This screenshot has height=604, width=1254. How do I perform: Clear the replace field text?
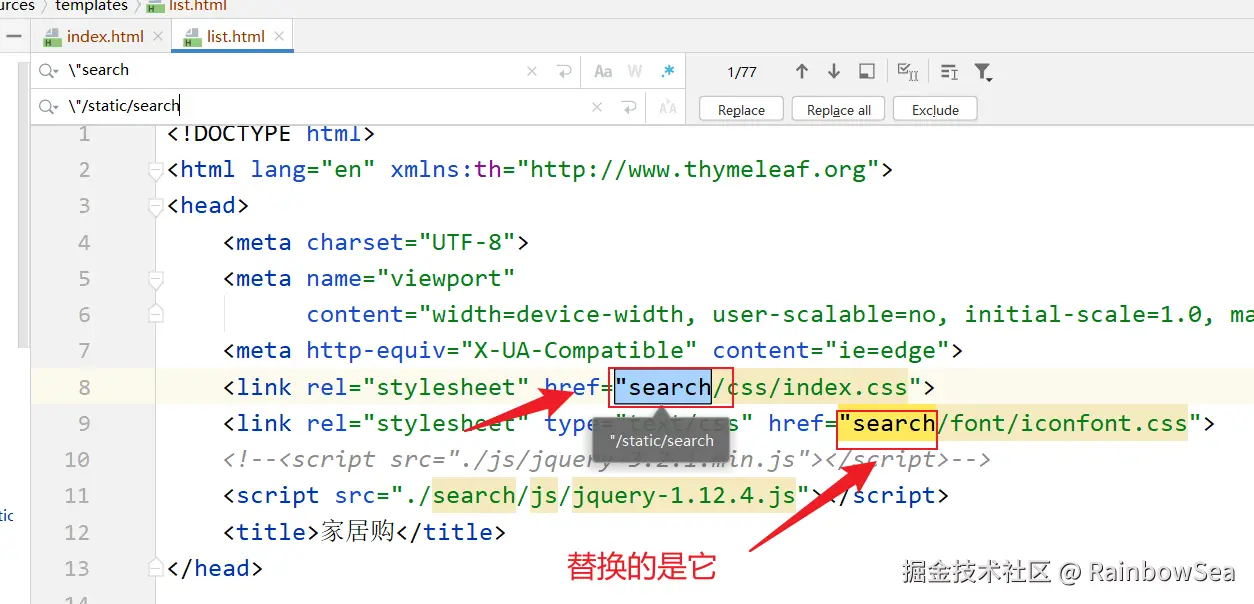click(597, 107)
